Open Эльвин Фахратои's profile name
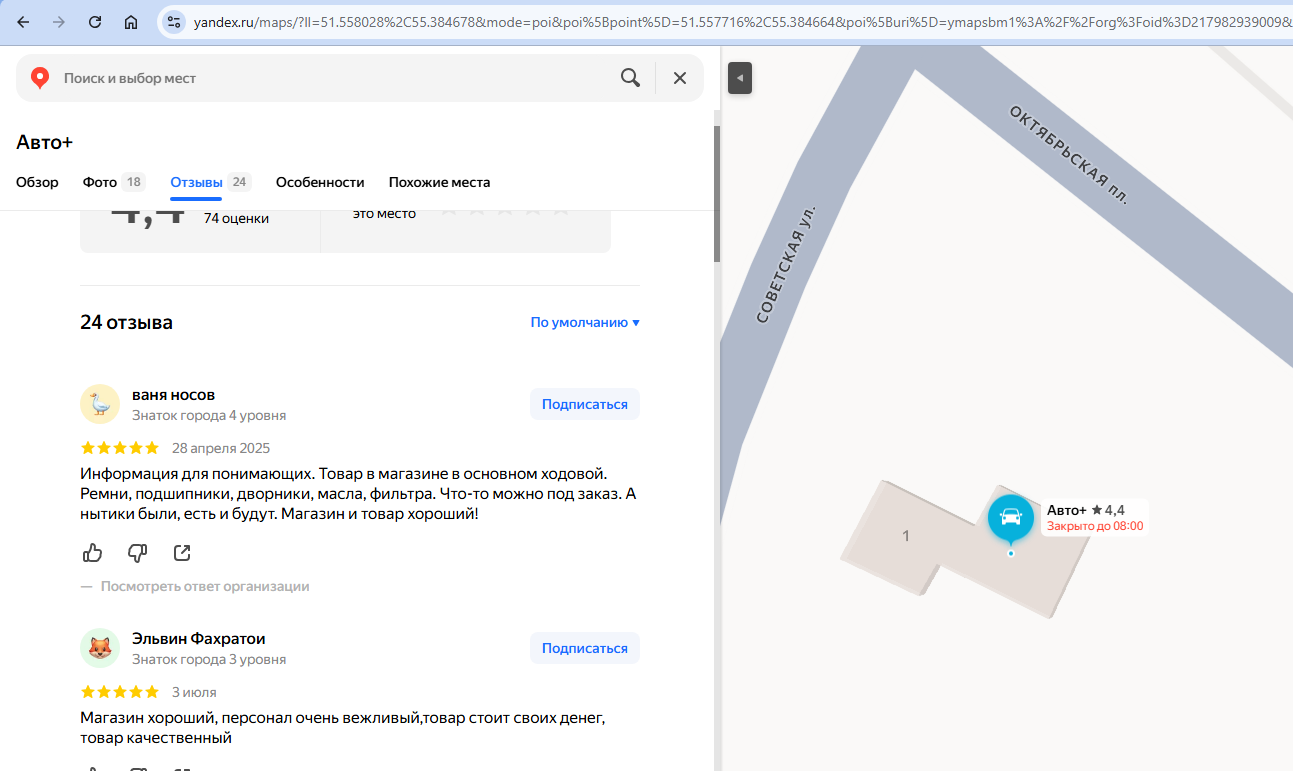This screenshot has height=771, width=1293. (199, 638)
